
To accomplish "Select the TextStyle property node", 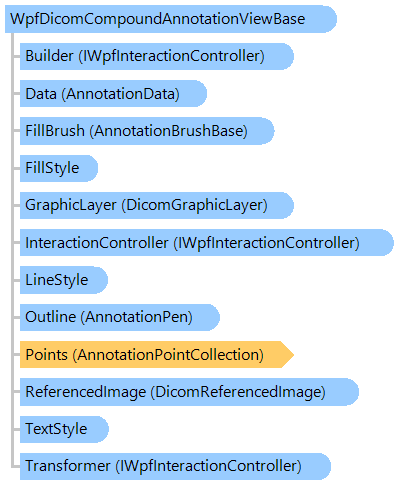I will pos(64,429).
